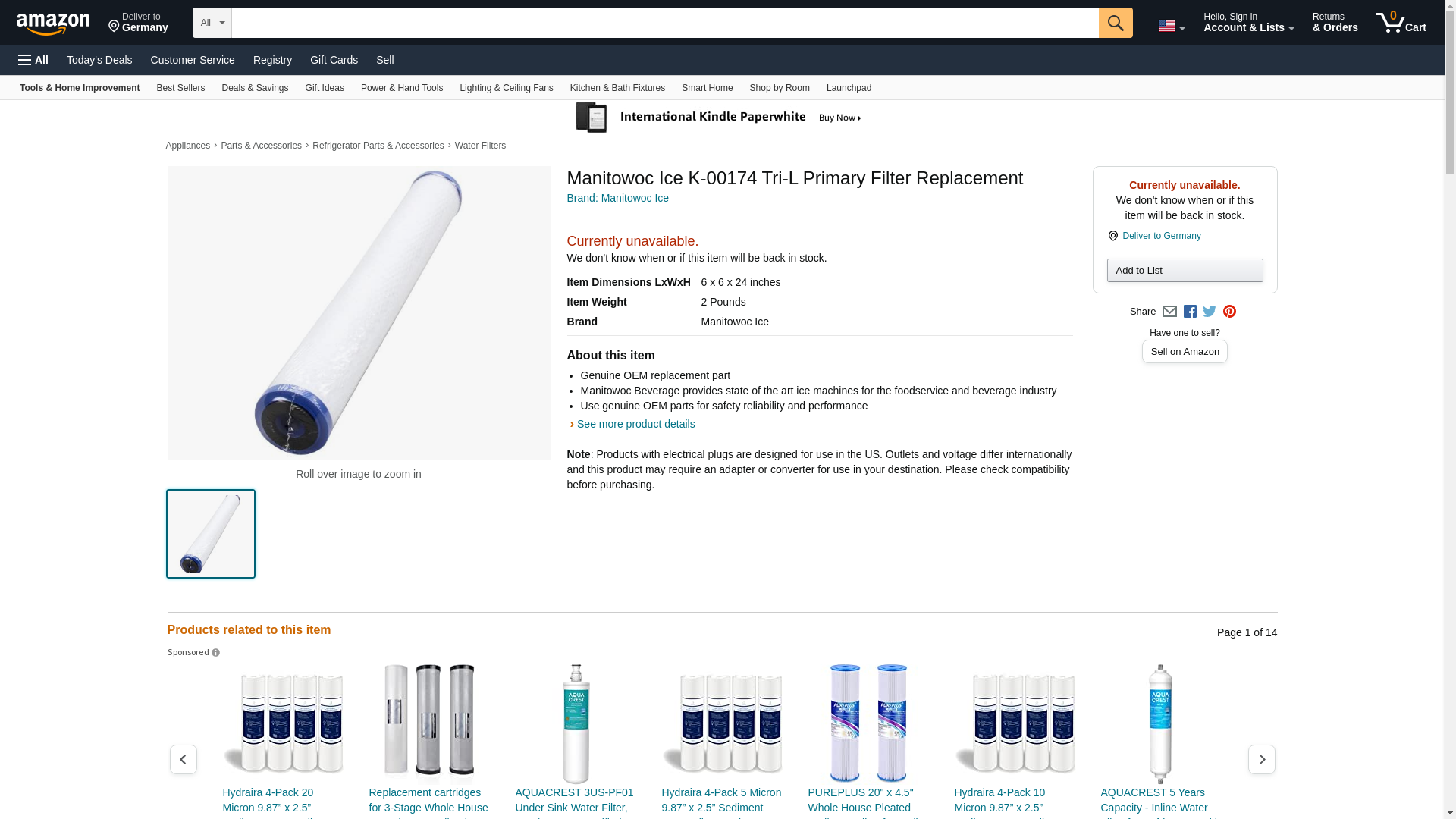
Task: Select the Smart Home category tab
Action: tap(707, 88)
